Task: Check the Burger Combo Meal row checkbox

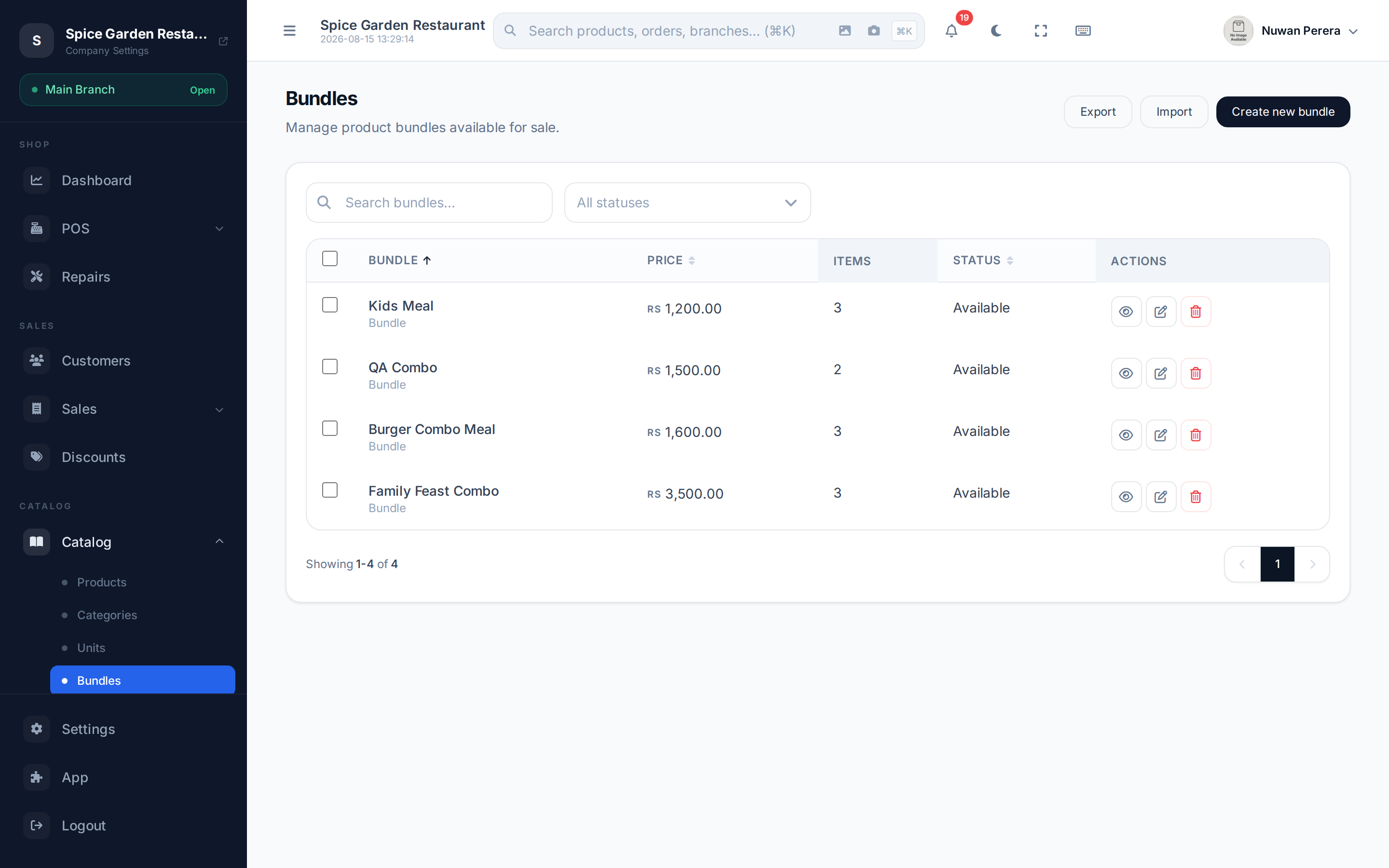Action: click(x=330, y=428)
